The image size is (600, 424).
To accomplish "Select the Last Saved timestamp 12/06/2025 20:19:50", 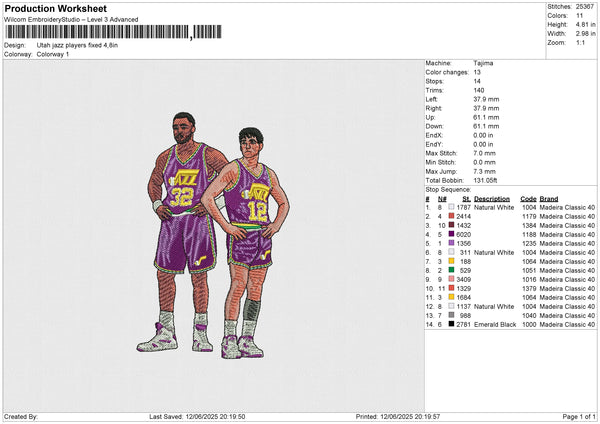I will click(215, 416).
